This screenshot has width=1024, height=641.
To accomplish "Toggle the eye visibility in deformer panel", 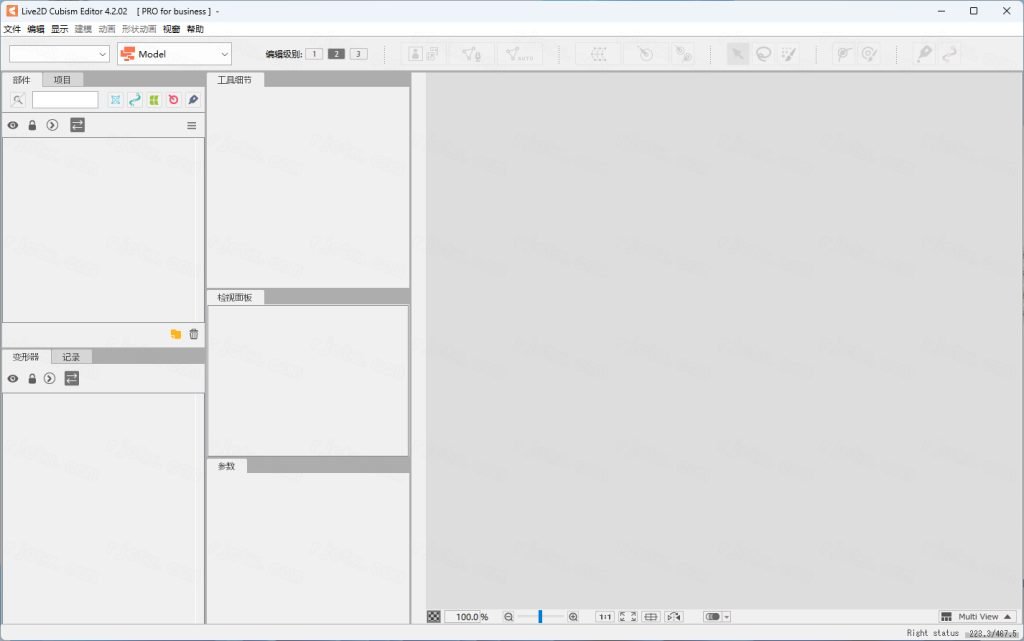I will [x=13, y=379].
